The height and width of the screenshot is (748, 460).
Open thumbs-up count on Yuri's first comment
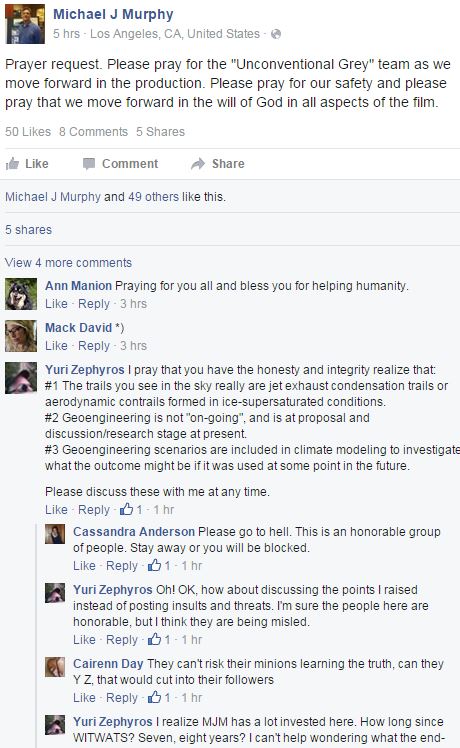coord(131,509)
